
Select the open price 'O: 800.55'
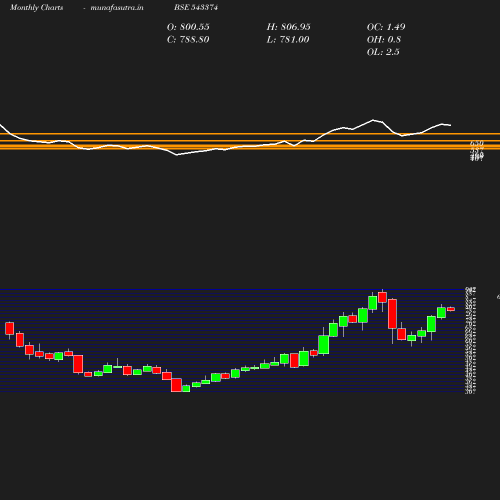[x=188, y=27]
